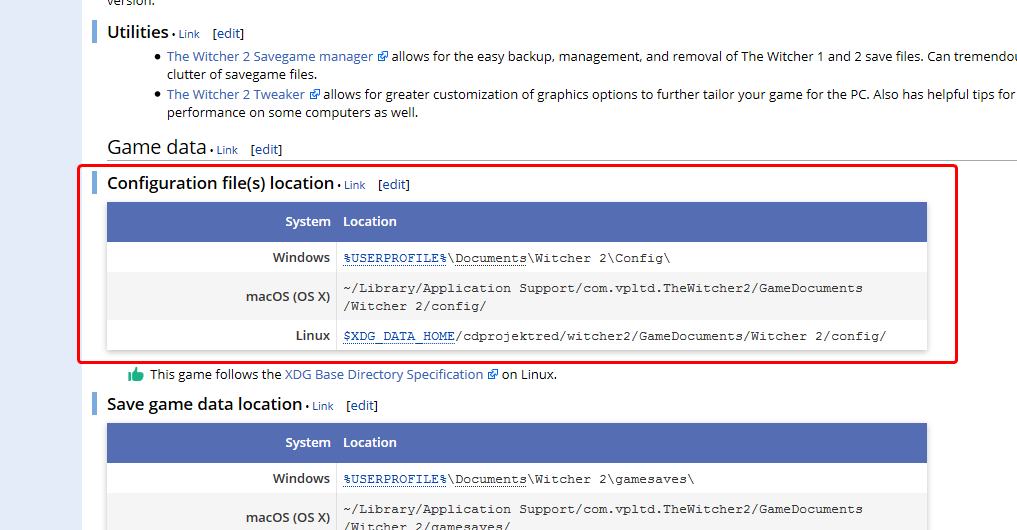Click the Link anchor beside Utilities heading
The height and width of the screenshot is (530, 1017).
[189, 34]
